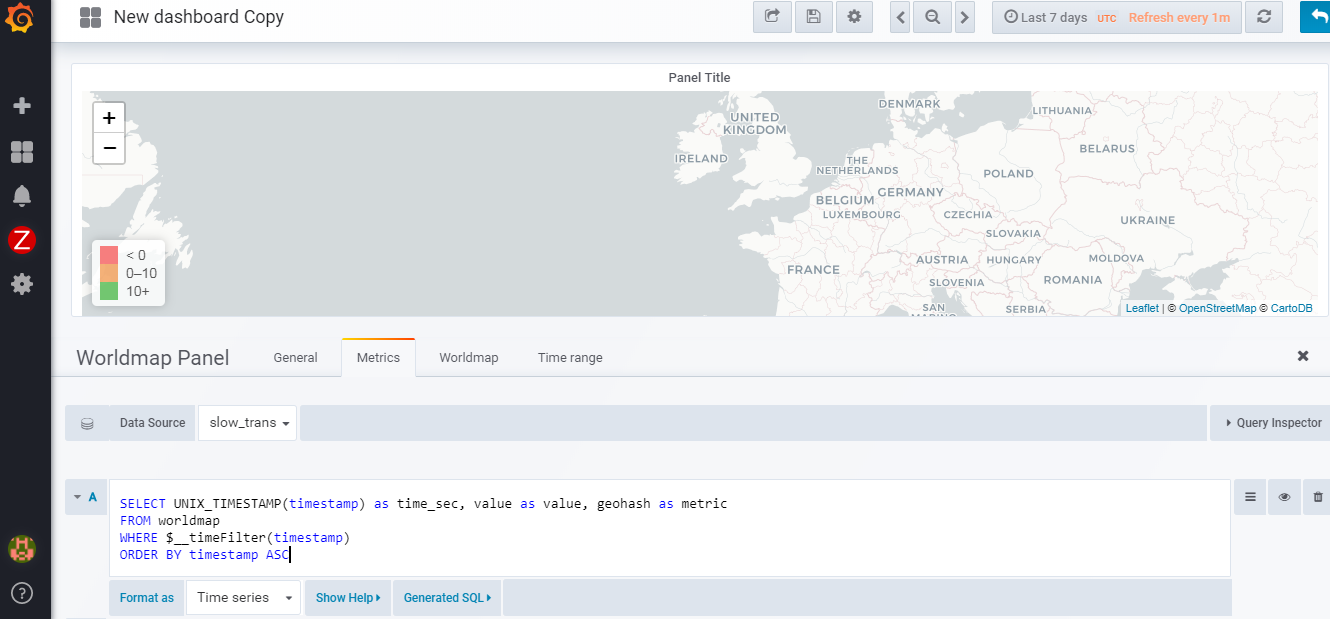Zoom out the time range with magnifier icon

pos(931,17)
